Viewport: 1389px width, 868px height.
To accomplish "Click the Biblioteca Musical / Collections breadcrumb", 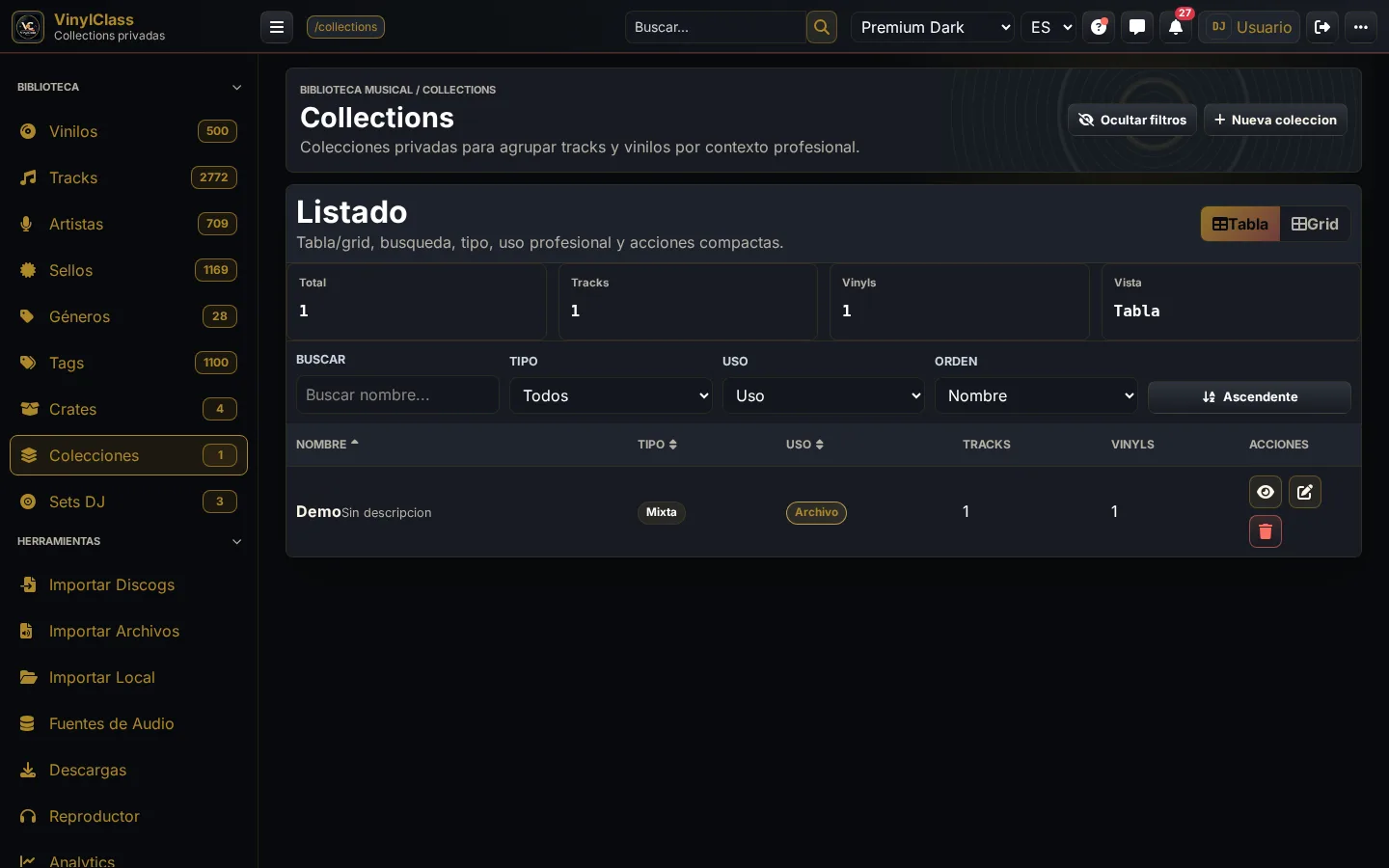I will (397, 90).
